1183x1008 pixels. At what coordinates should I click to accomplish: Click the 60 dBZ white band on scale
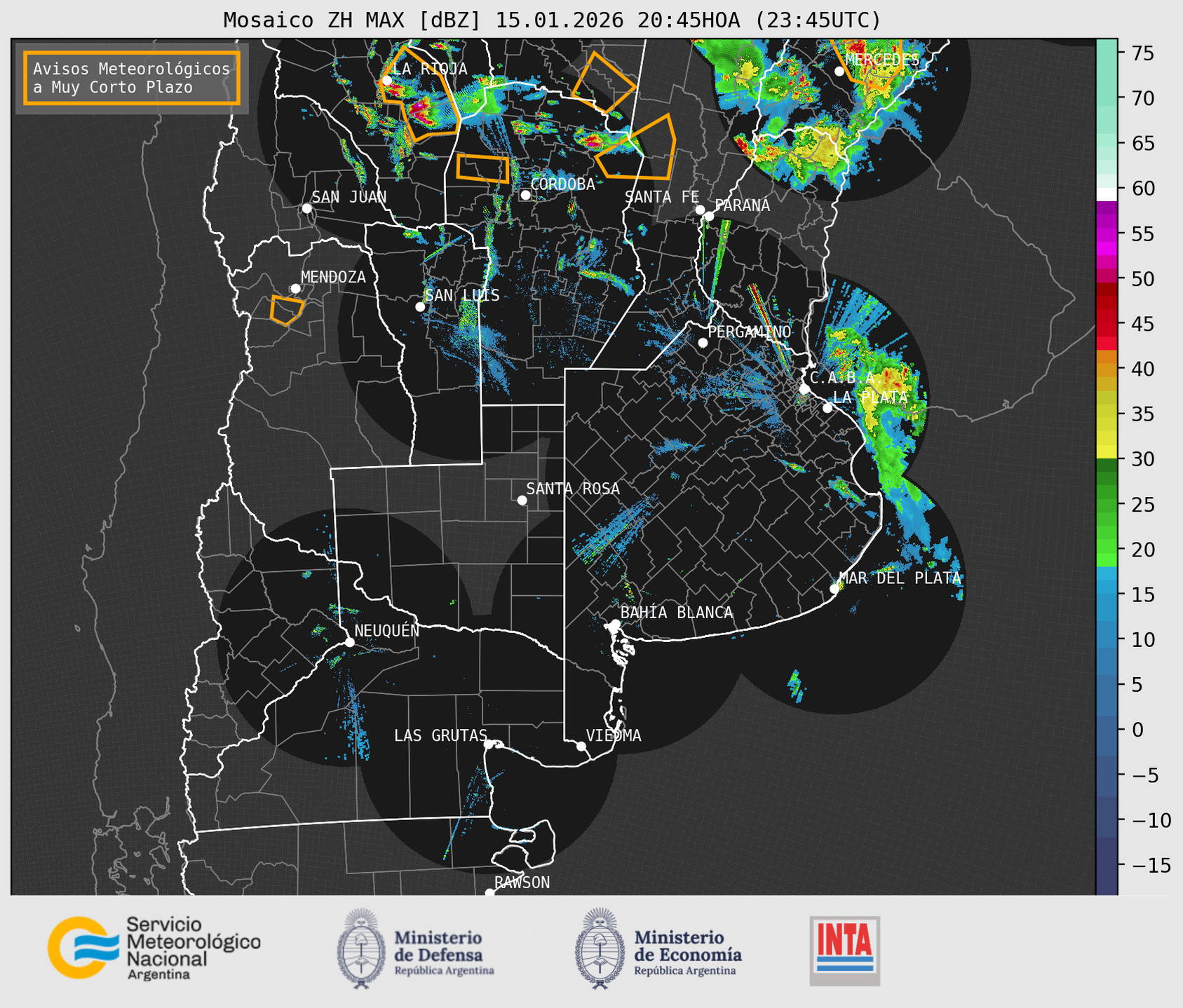click(1107, 193)
